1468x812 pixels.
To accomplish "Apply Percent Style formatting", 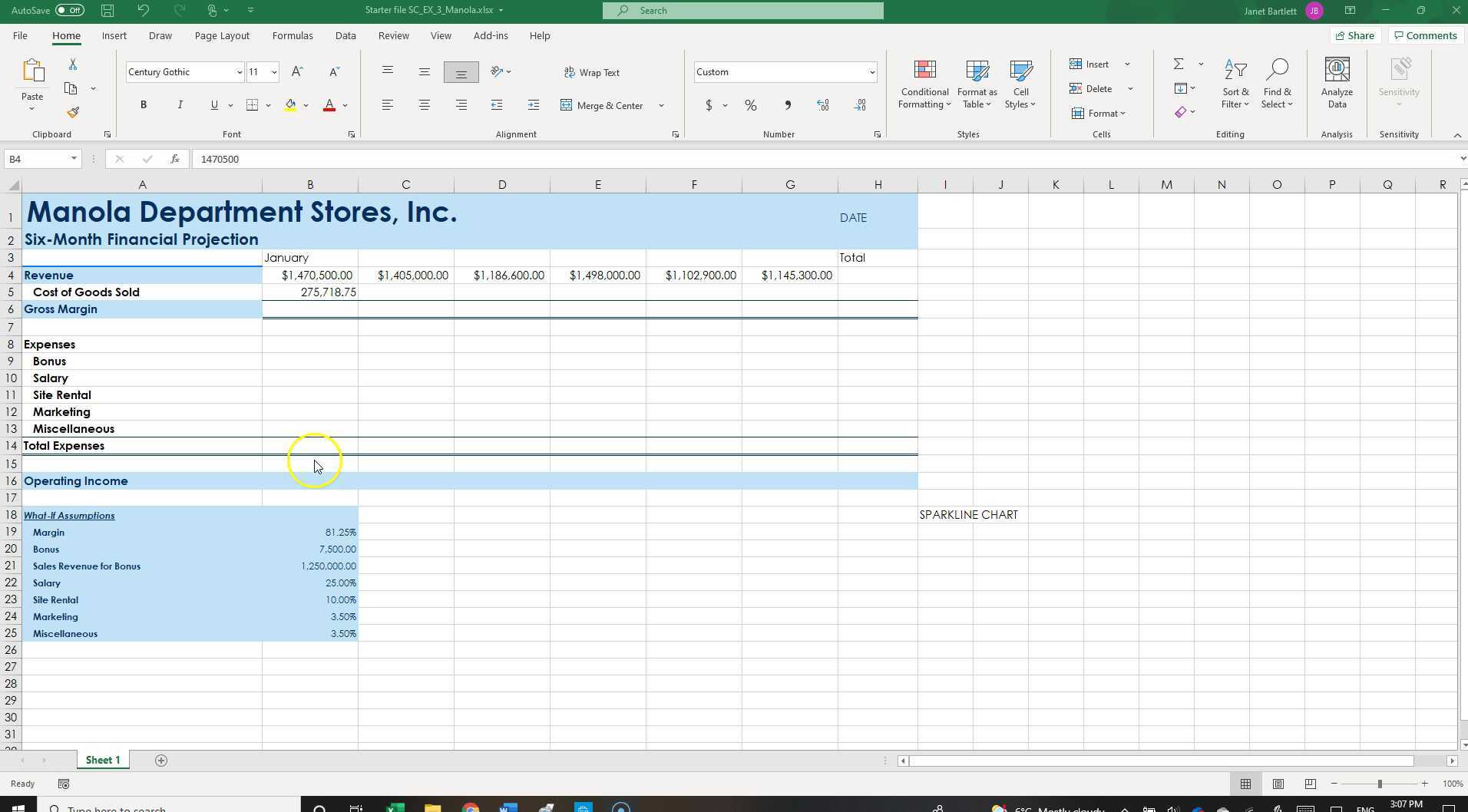I will 750,105.
